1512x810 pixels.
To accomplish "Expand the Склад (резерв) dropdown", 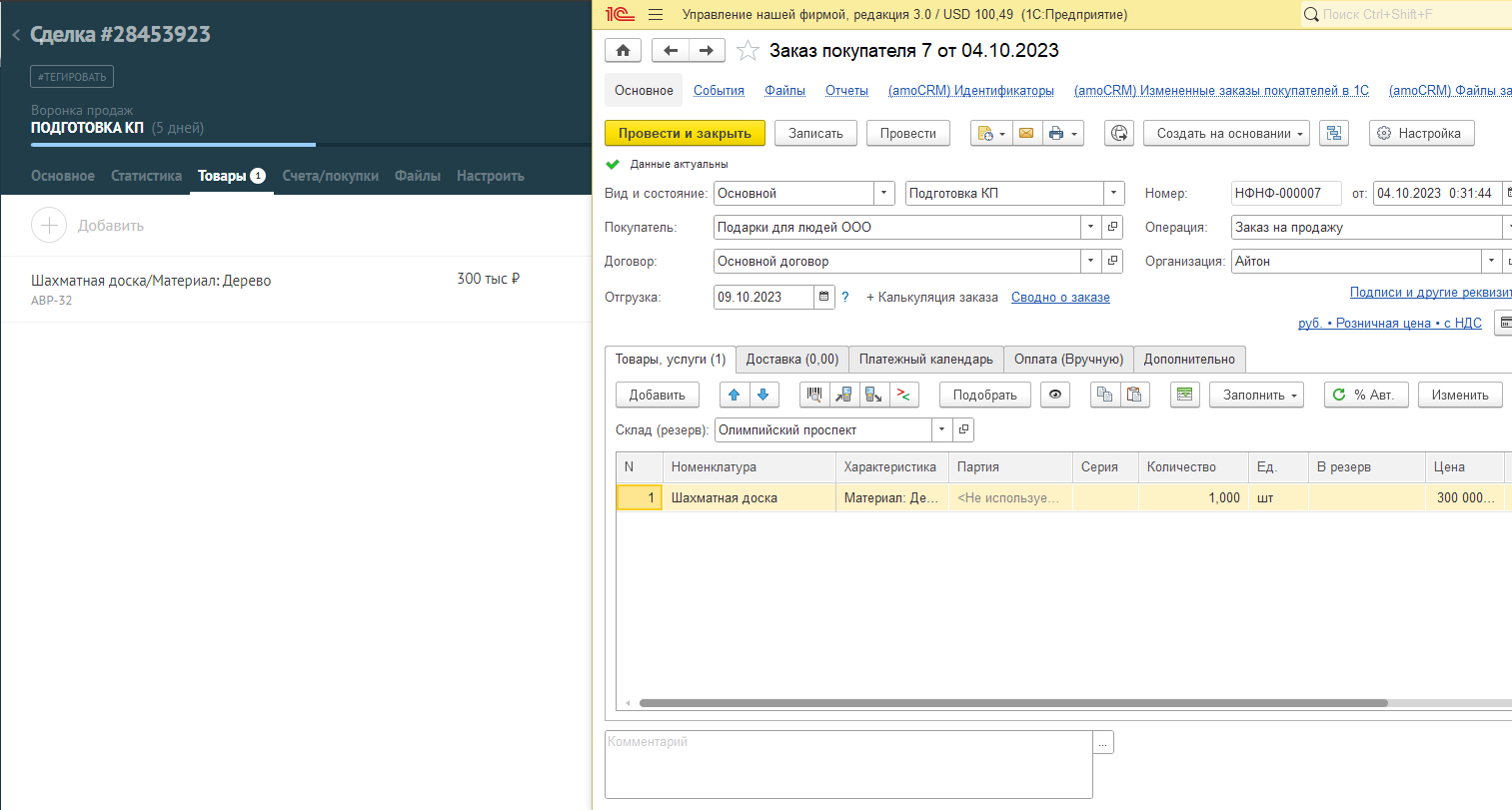I will point(941,429).
